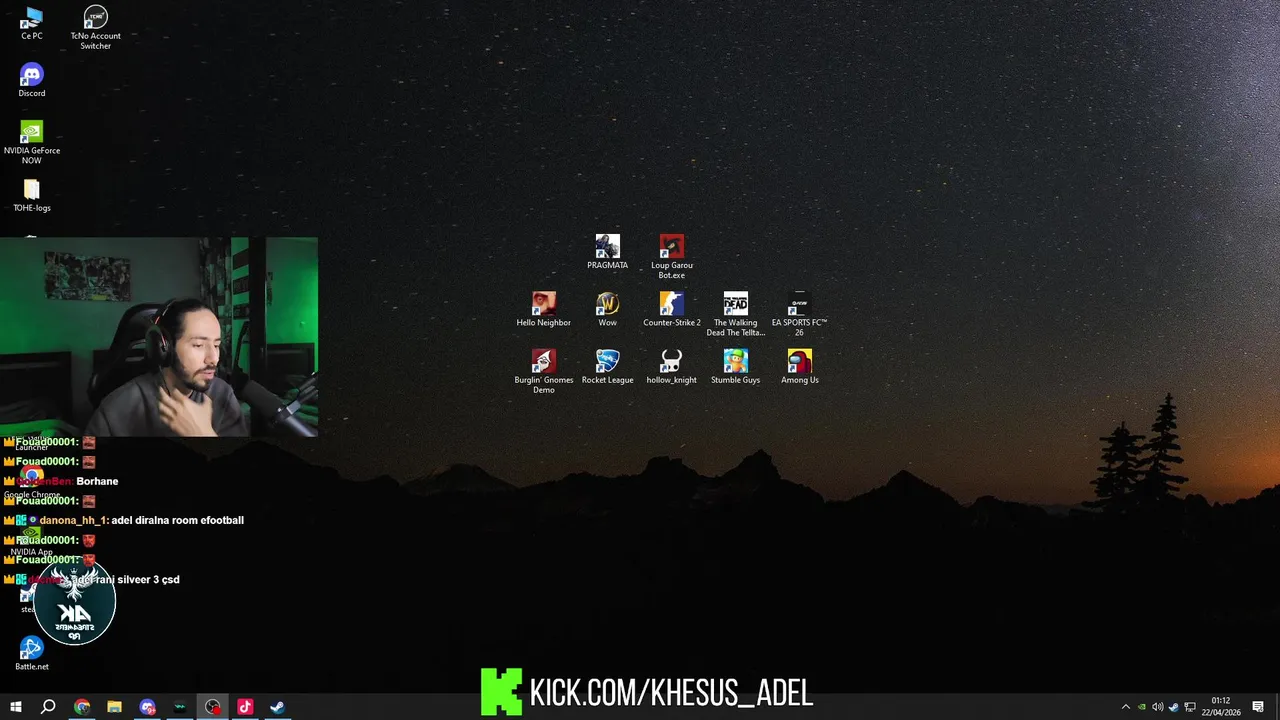Open the network status tray icon
1280x720 pixels.
pos(1190,707)
